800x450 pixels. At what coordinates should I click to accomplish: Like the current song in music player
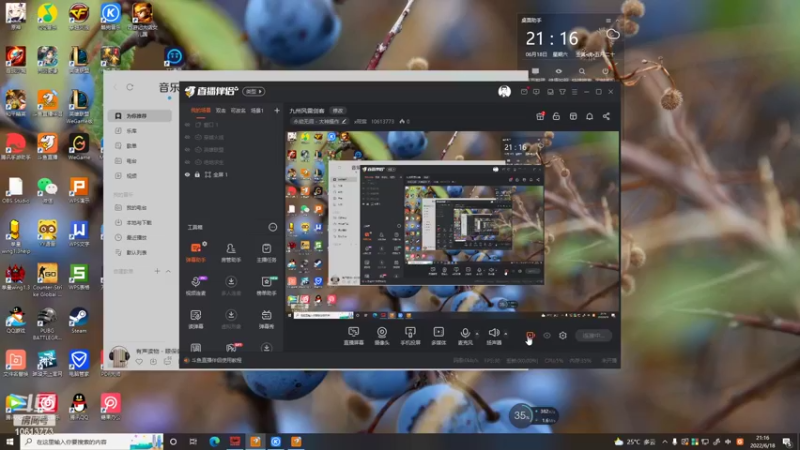pos(139,361)
